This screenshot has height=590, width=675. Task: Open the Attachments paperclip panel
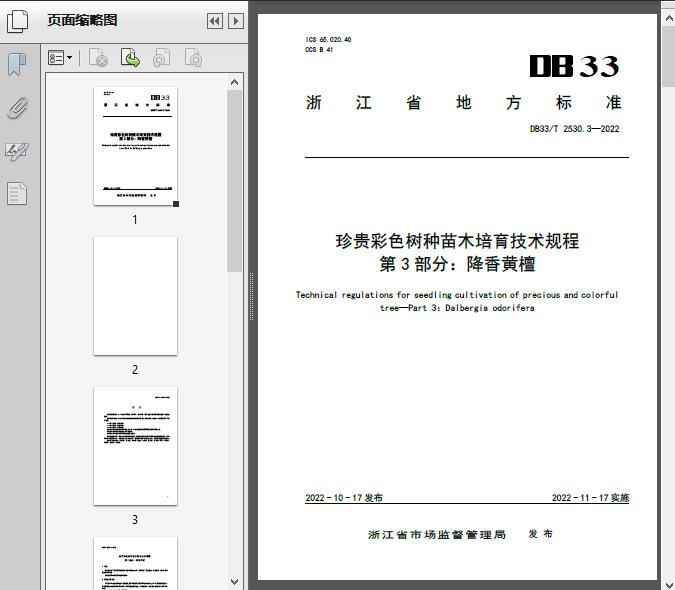[17, 108]
